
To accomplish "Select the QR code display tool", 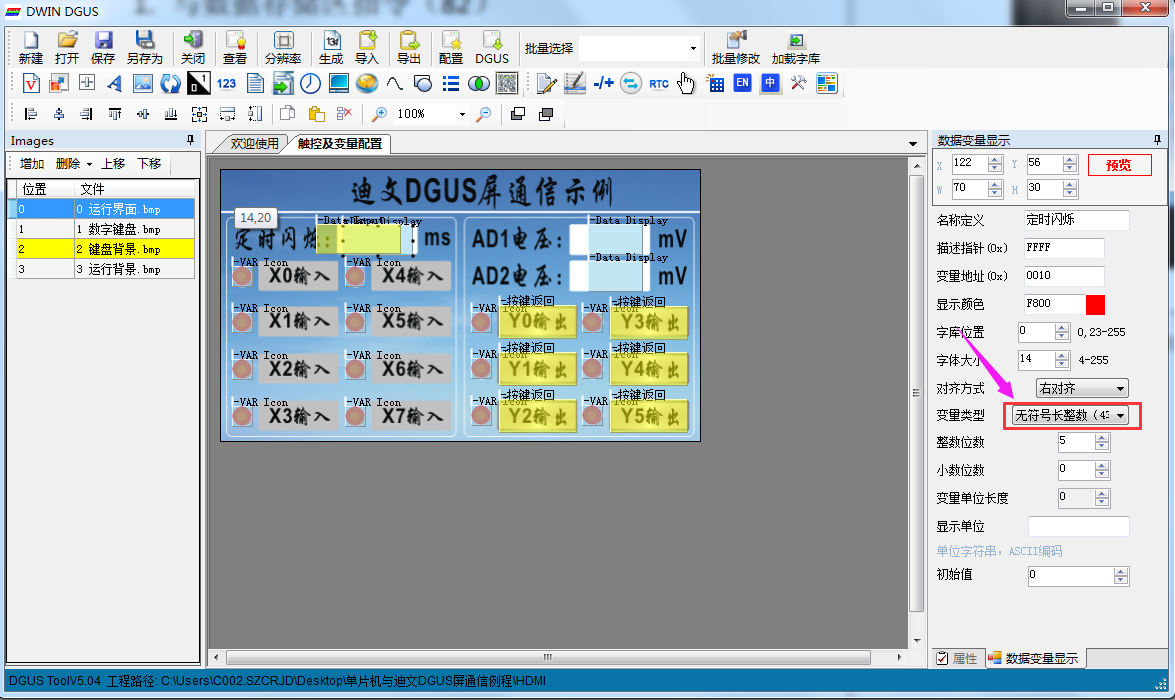I will pos(507,83).
